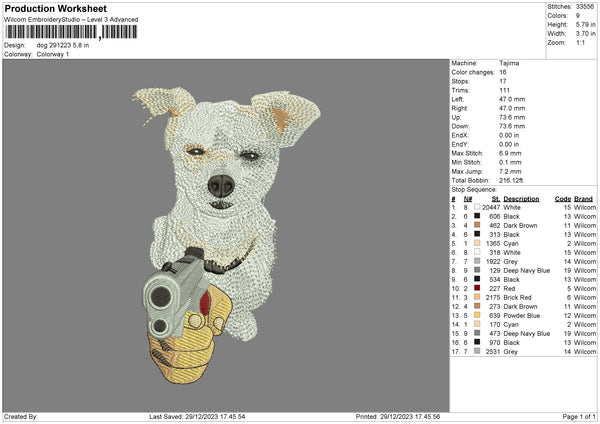This screenshot has width=600, height=424.
Task: Click 'Last Saved: 29/12/2023 17.45.54' footer text
Action: 197,416
